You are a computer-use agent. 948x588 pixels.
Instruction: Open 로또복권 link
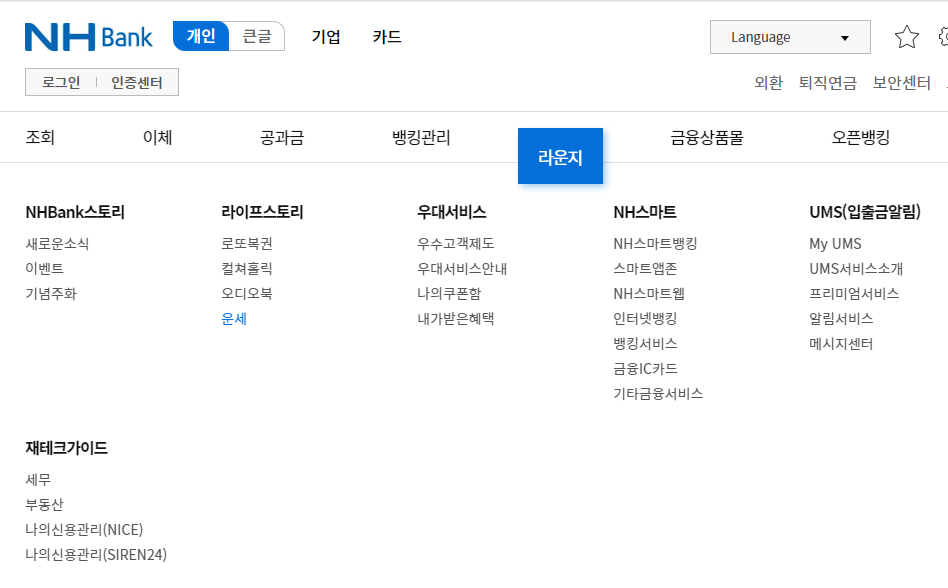coord(247,244)
